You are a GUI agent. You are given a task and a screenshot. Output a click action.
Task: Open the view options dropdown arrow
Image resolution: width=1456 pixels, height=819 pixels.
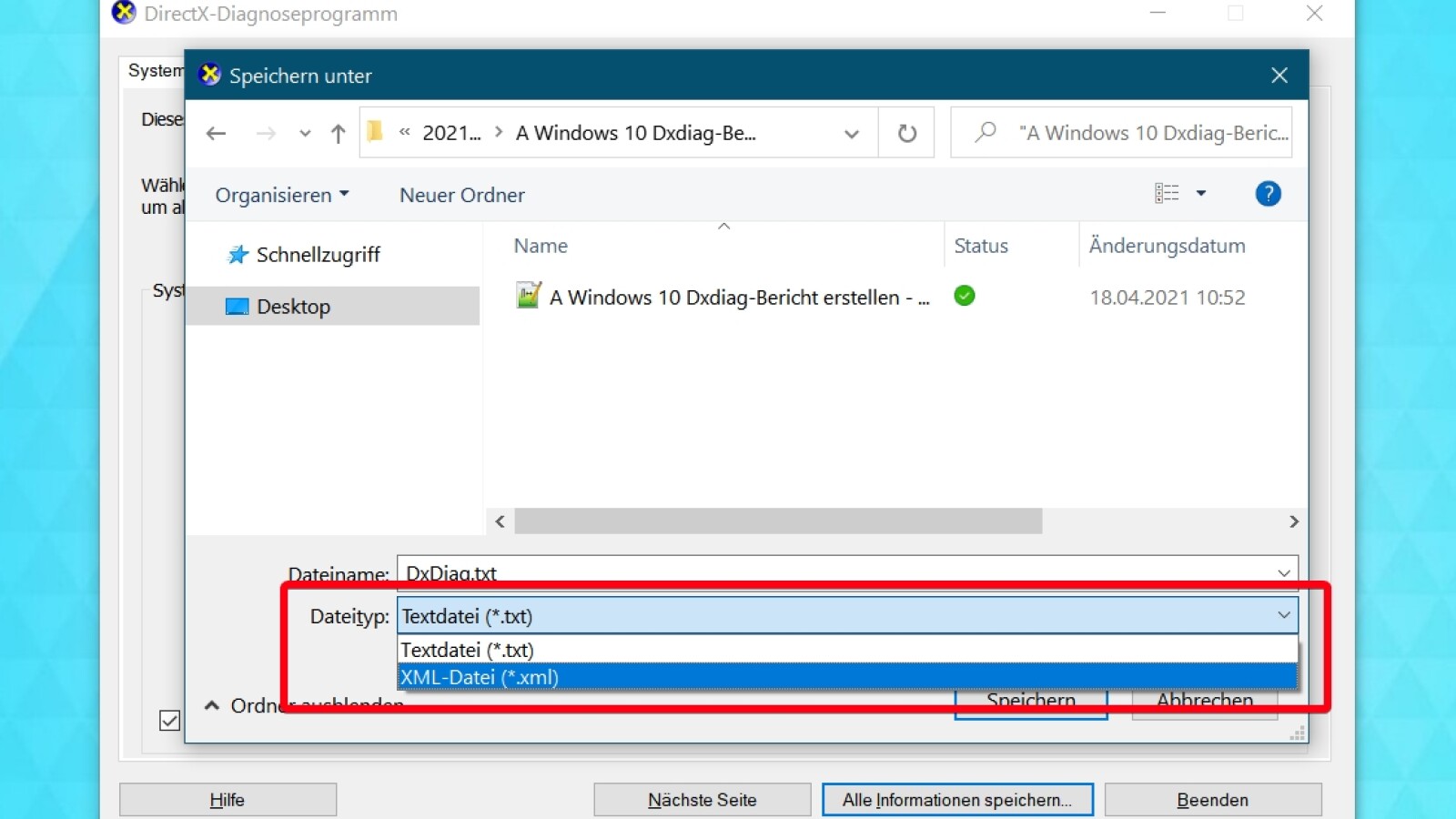pos(1201,193)
